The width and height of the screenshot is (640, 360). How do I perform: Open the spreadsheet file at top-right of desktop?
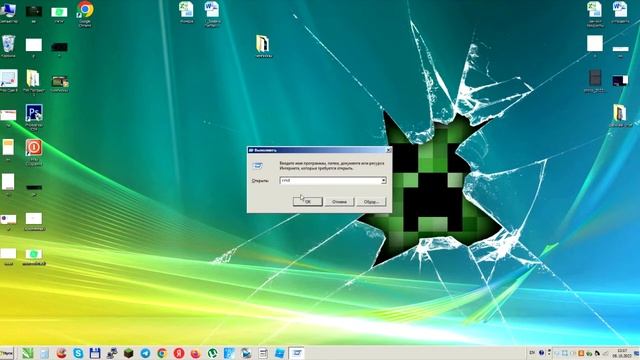[x=595, y=13]
